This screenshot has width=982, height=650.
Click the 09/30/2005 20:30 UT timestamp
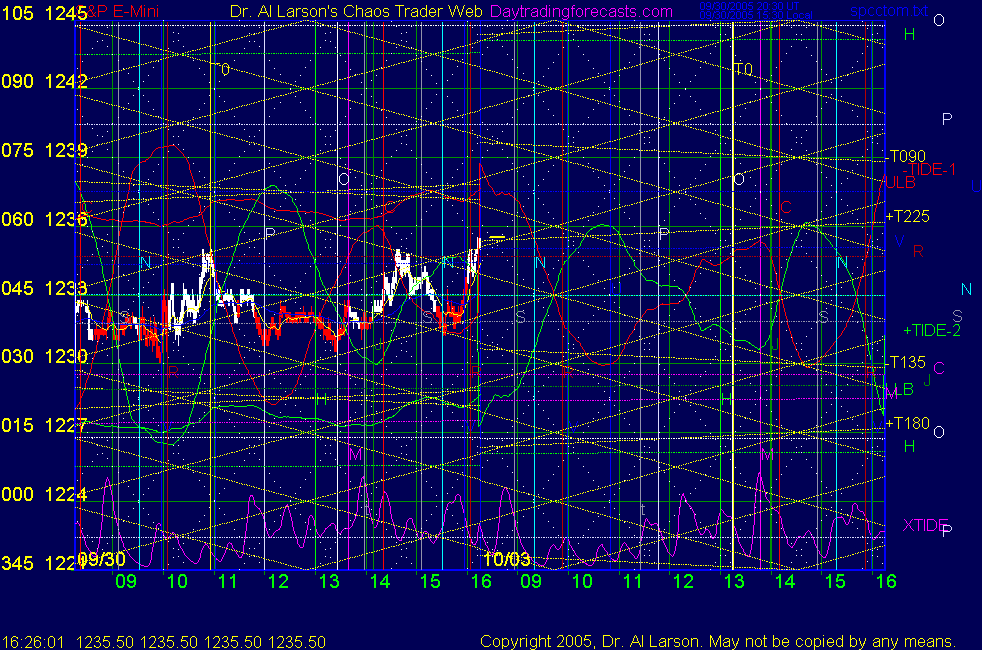[749, 6]
